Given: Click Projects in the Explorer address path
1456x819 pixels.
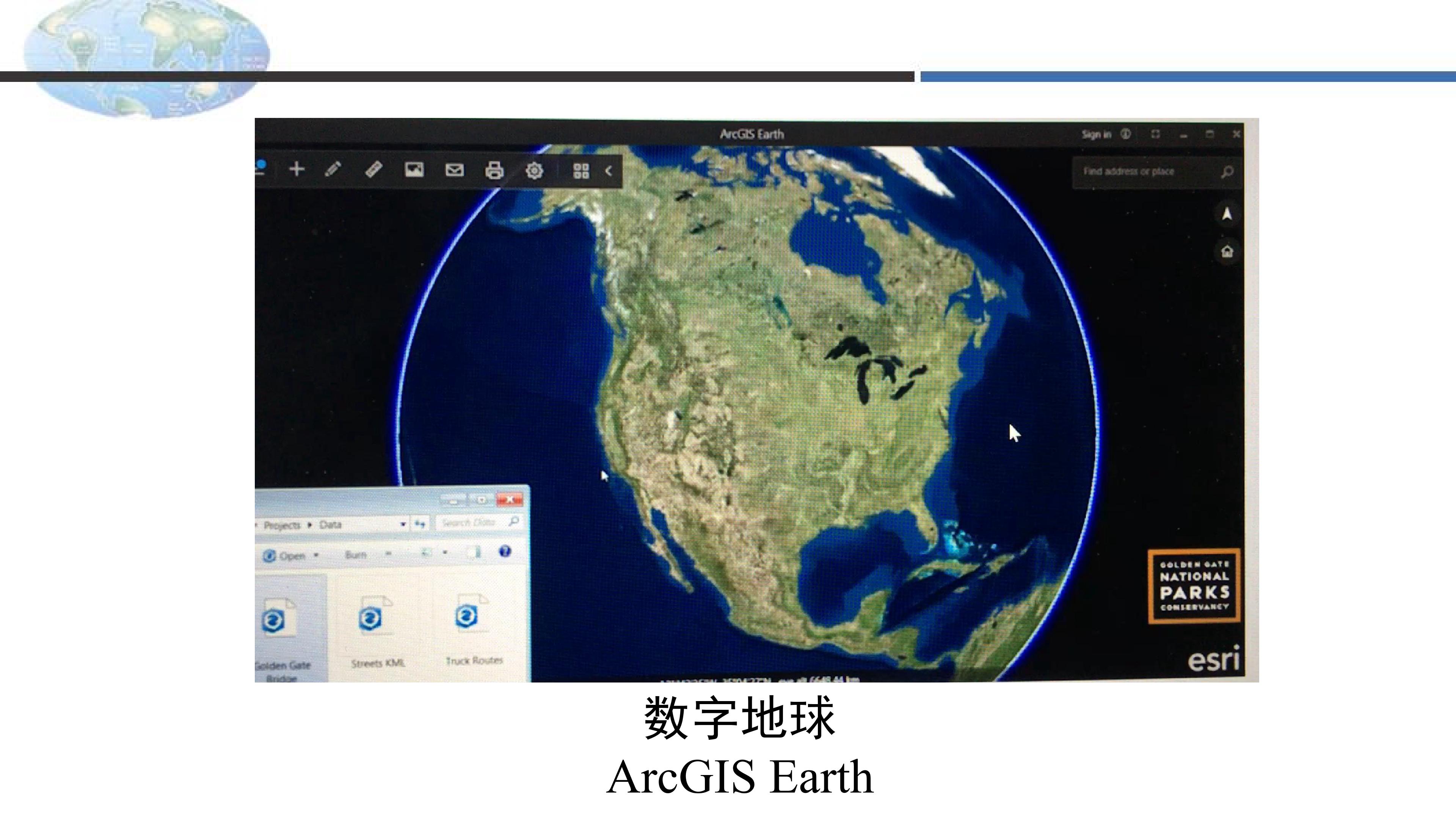Looking at the screenshot, I should [282, 525].
